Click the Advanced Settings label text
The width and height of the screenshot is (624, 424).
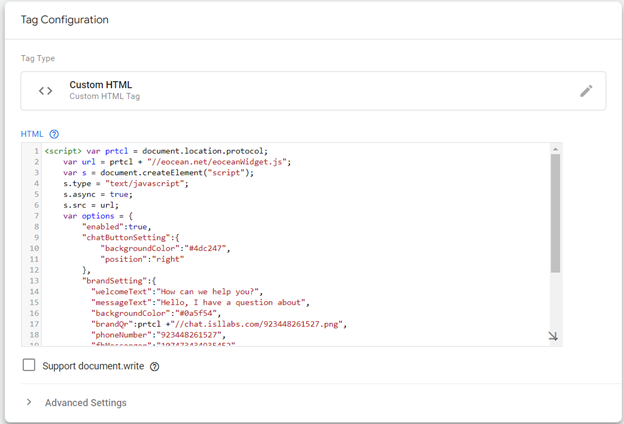click(86, 403)
